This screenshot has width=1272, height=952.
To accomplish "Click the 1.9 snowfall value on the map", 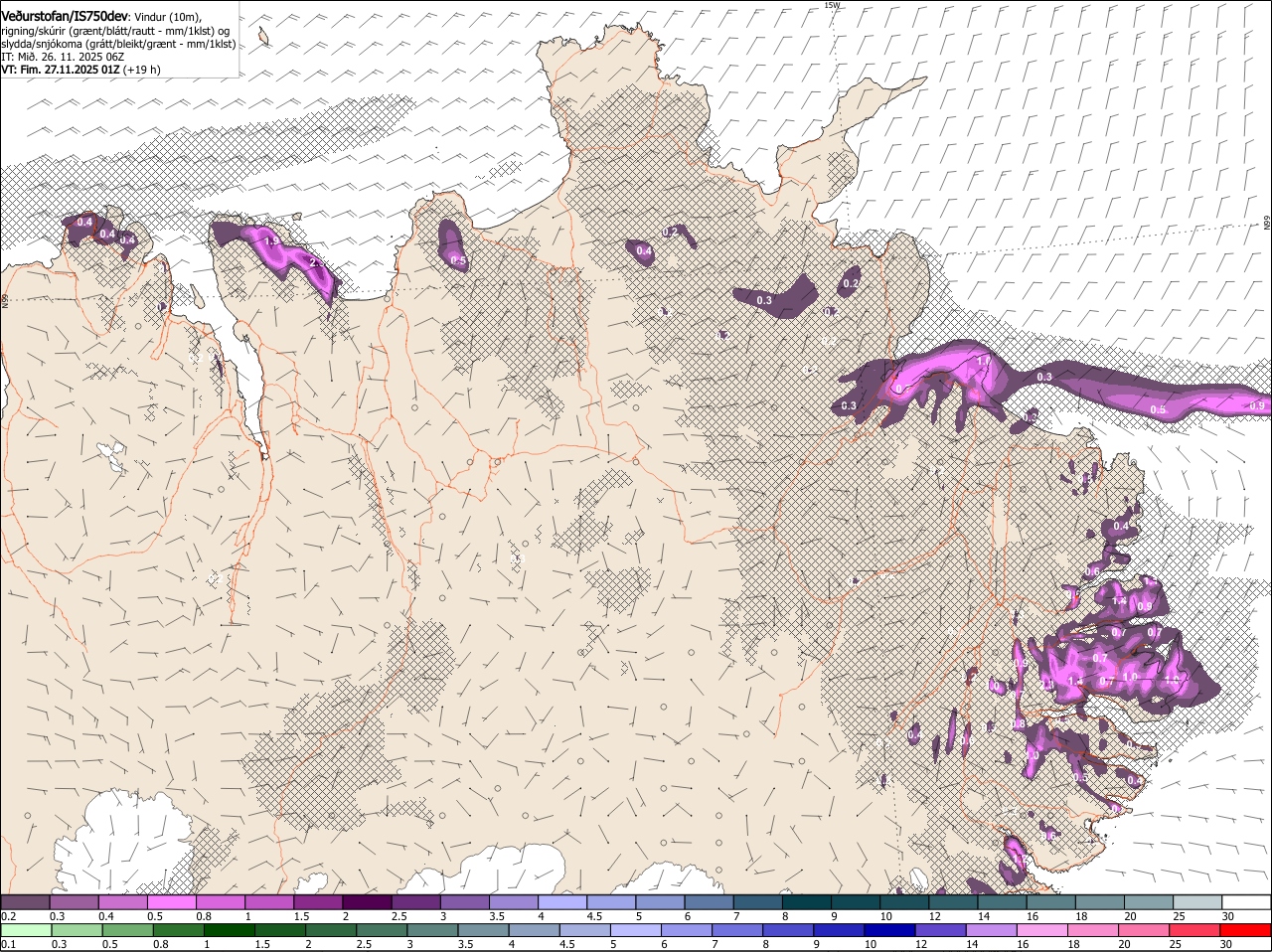I will (271, 240).
